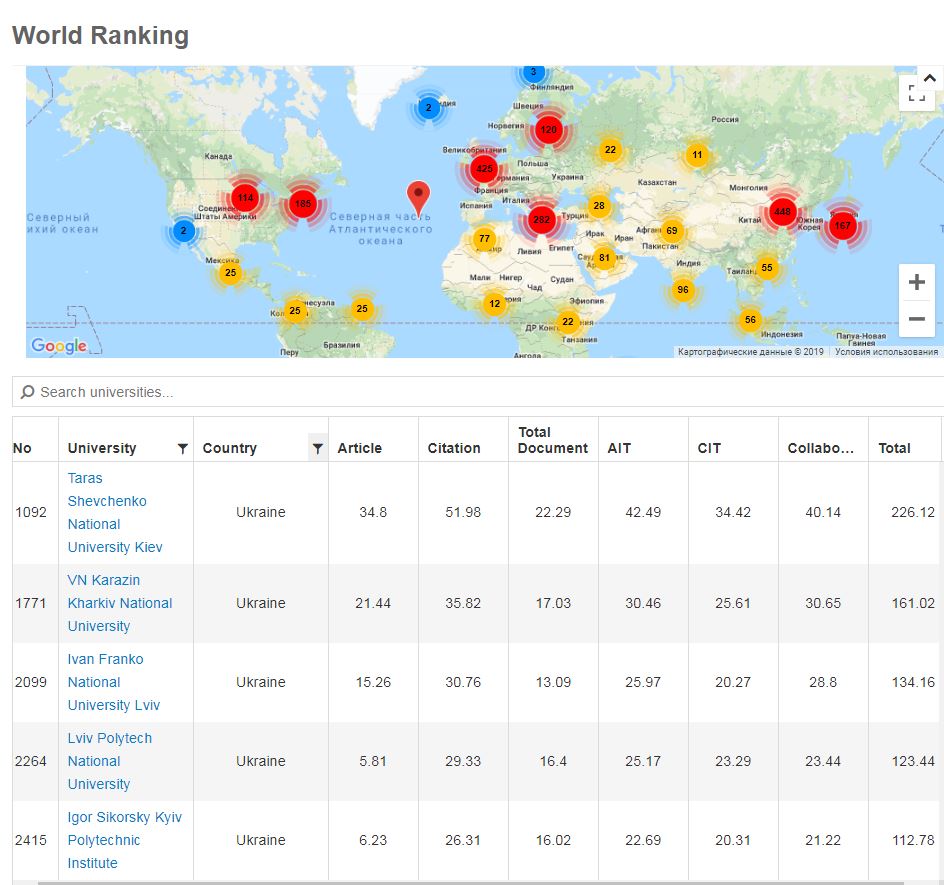Screen dimensions: 944x885
Task: Open the 185 cluster on the US east coast
Action: coord(303,203)
